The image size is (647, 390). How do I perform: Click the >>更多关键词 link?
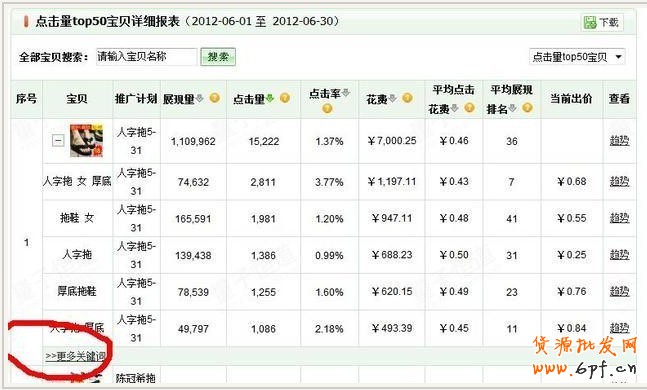click(75, 356)
